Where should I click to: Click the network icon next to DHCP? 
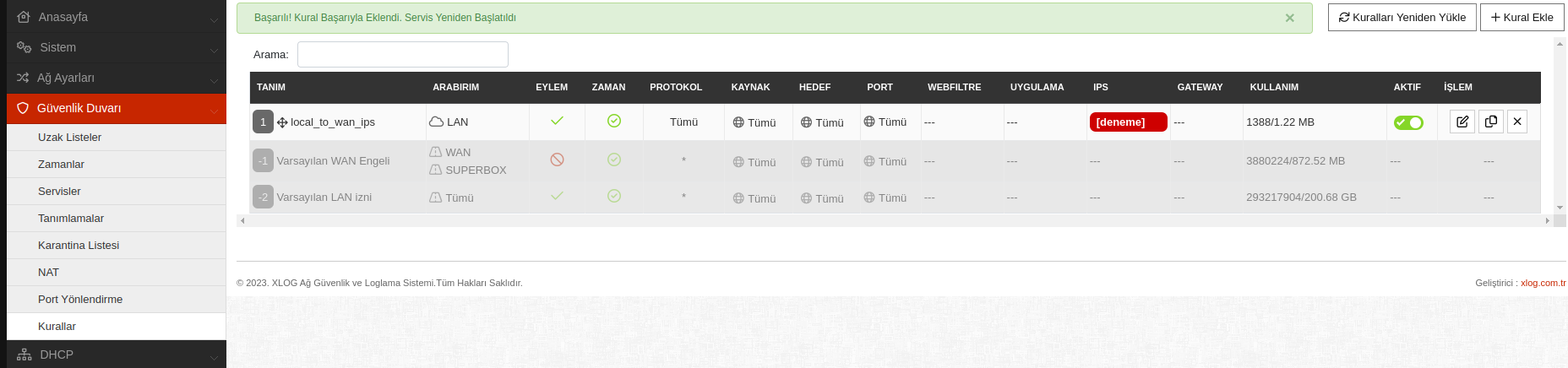[24, 354]
